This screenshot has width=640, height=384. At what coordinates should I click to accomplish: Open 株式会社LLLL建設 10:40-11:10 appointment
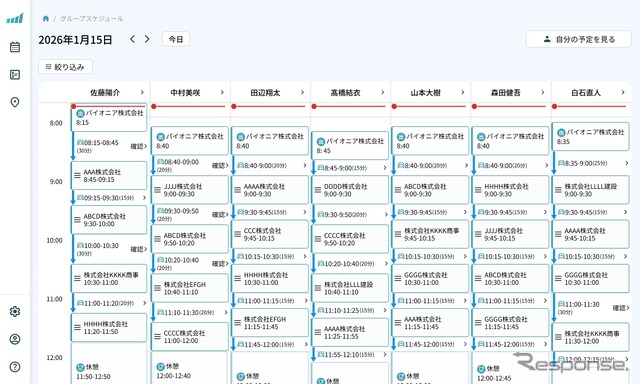350,288
